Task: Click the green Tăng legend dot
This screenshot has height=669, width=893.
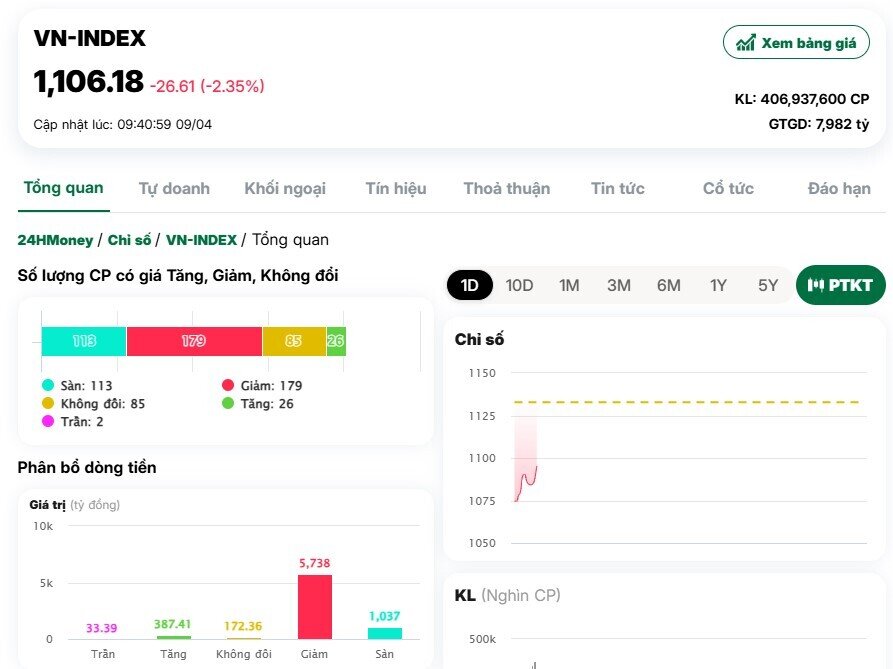Action: pyautogui.click(x=228, y=404)
